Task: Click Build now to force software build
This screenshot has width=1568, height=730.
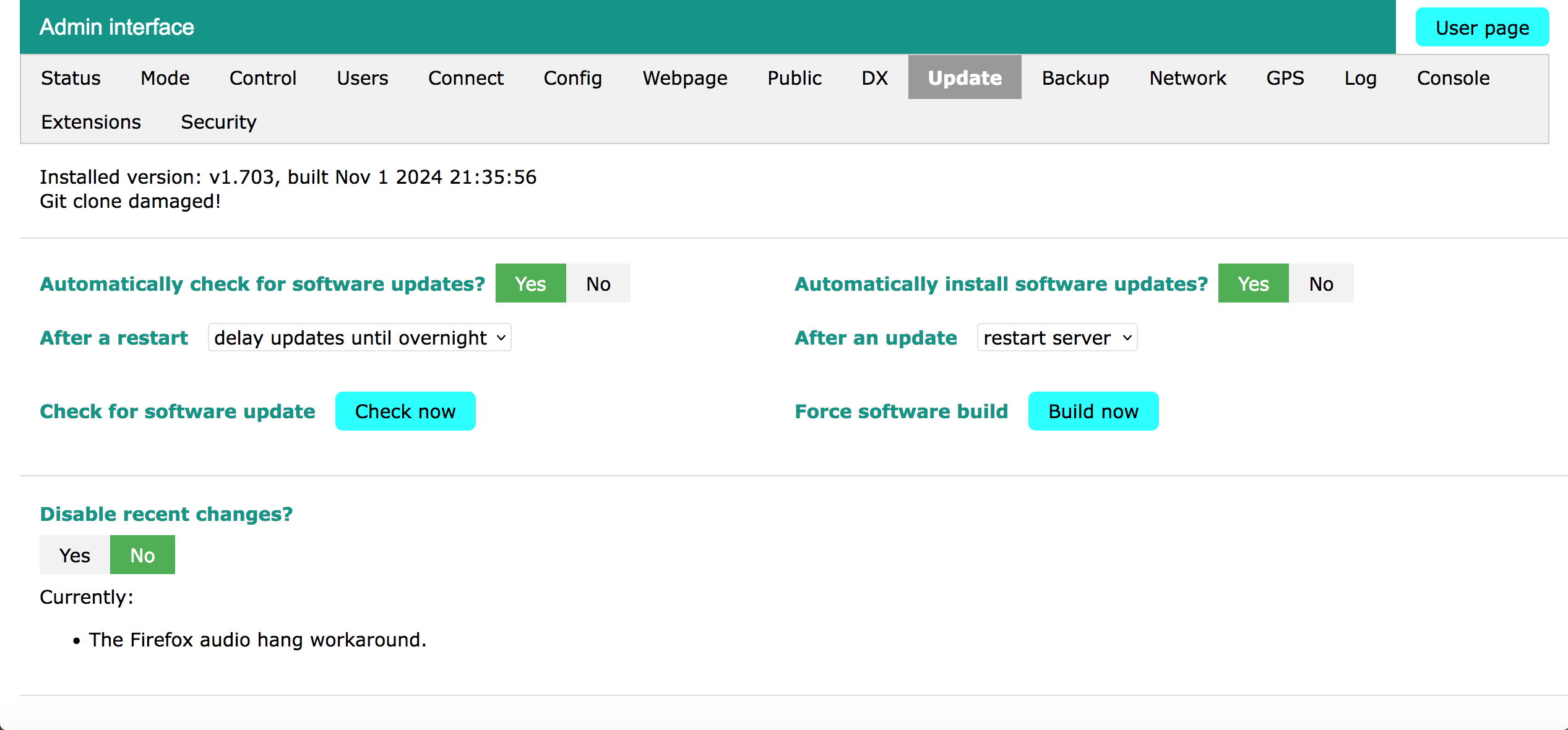Action: [1093, 410]
